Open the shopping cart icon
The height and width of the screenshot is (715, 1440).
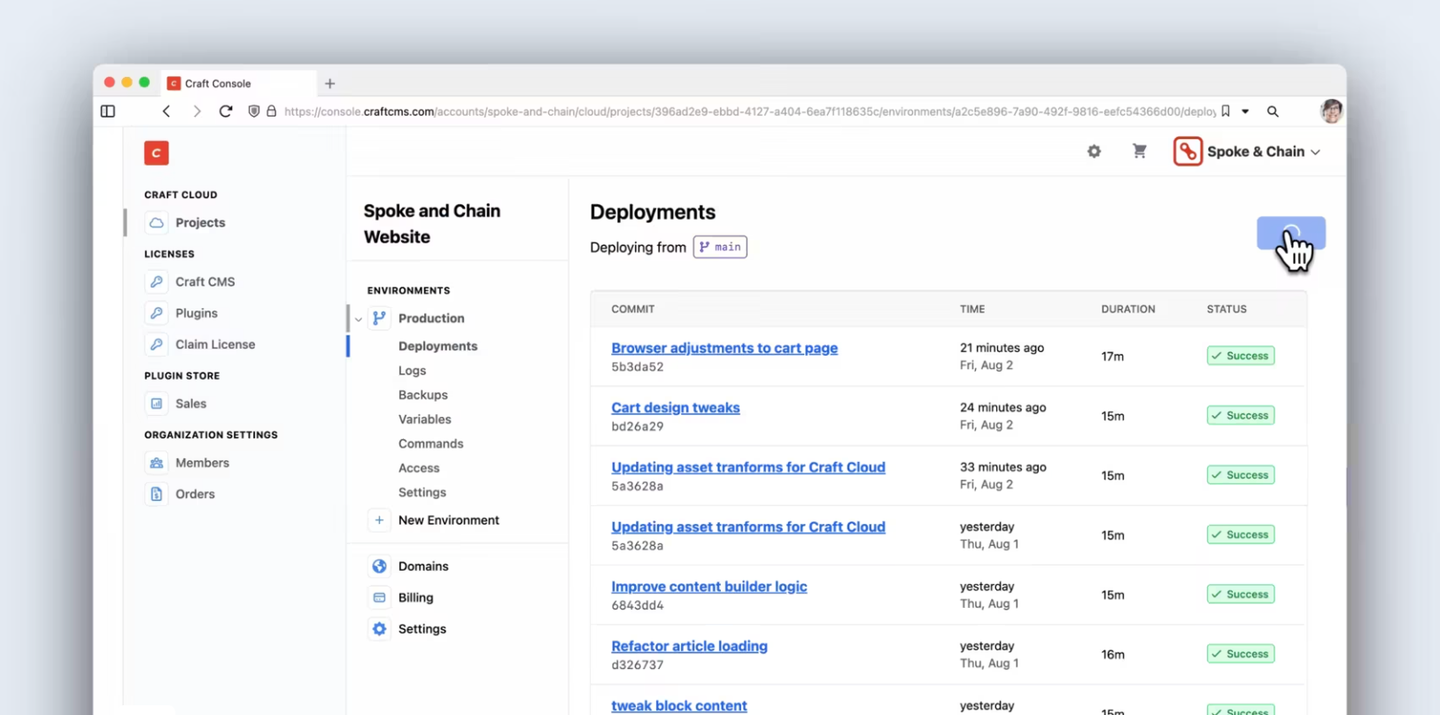(x=1139, y=151)
